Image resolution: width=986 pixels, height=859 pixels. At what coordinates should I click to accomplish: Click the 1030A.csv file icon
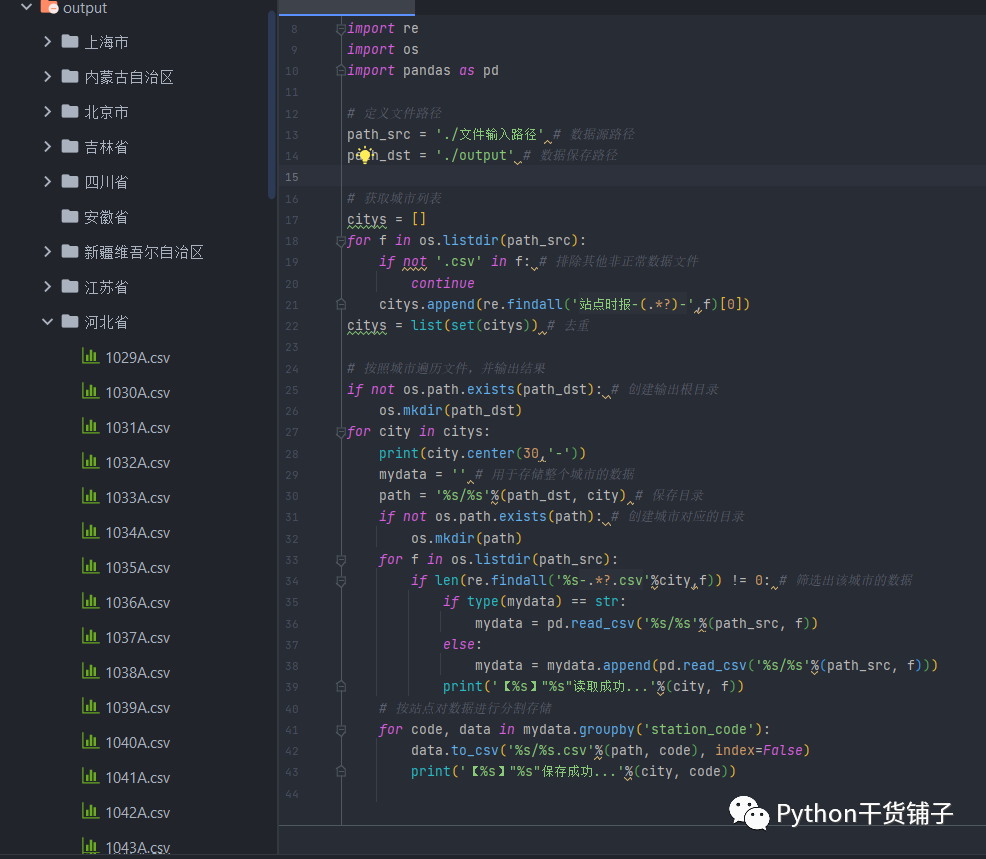coord(91,392)
